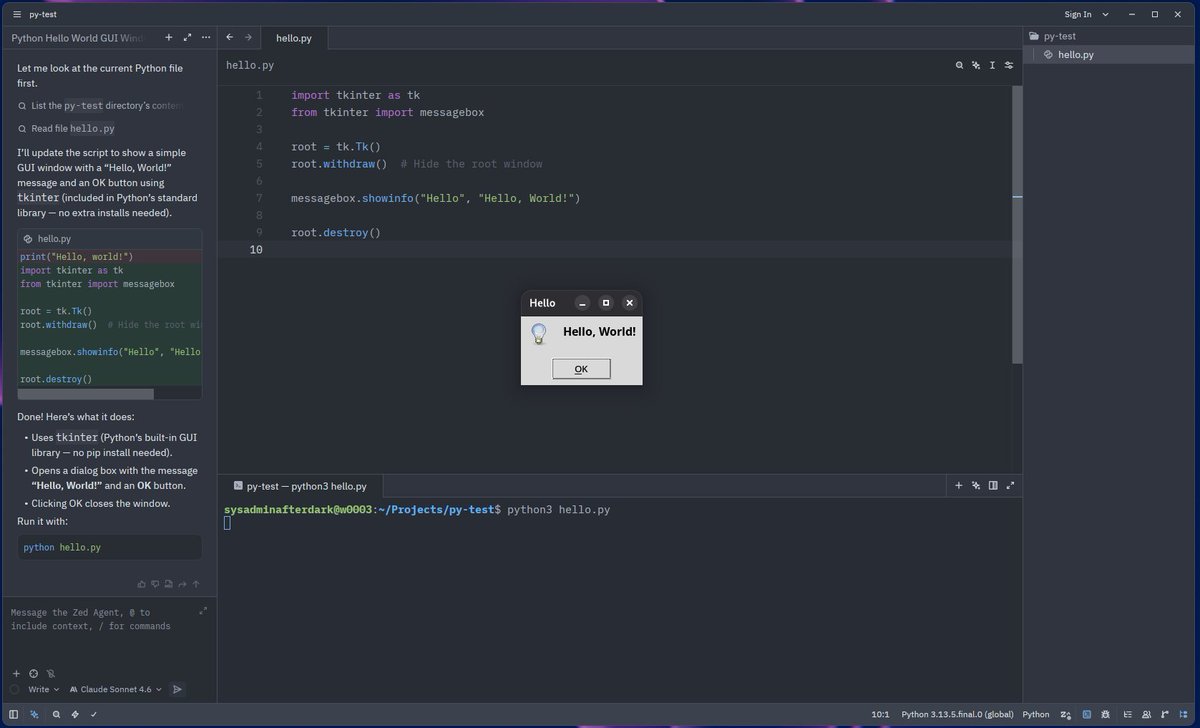Click the 10:1 cursor position in status bar
The height and width of the screenshot is (728, 1200).
[x=880, y=714]
